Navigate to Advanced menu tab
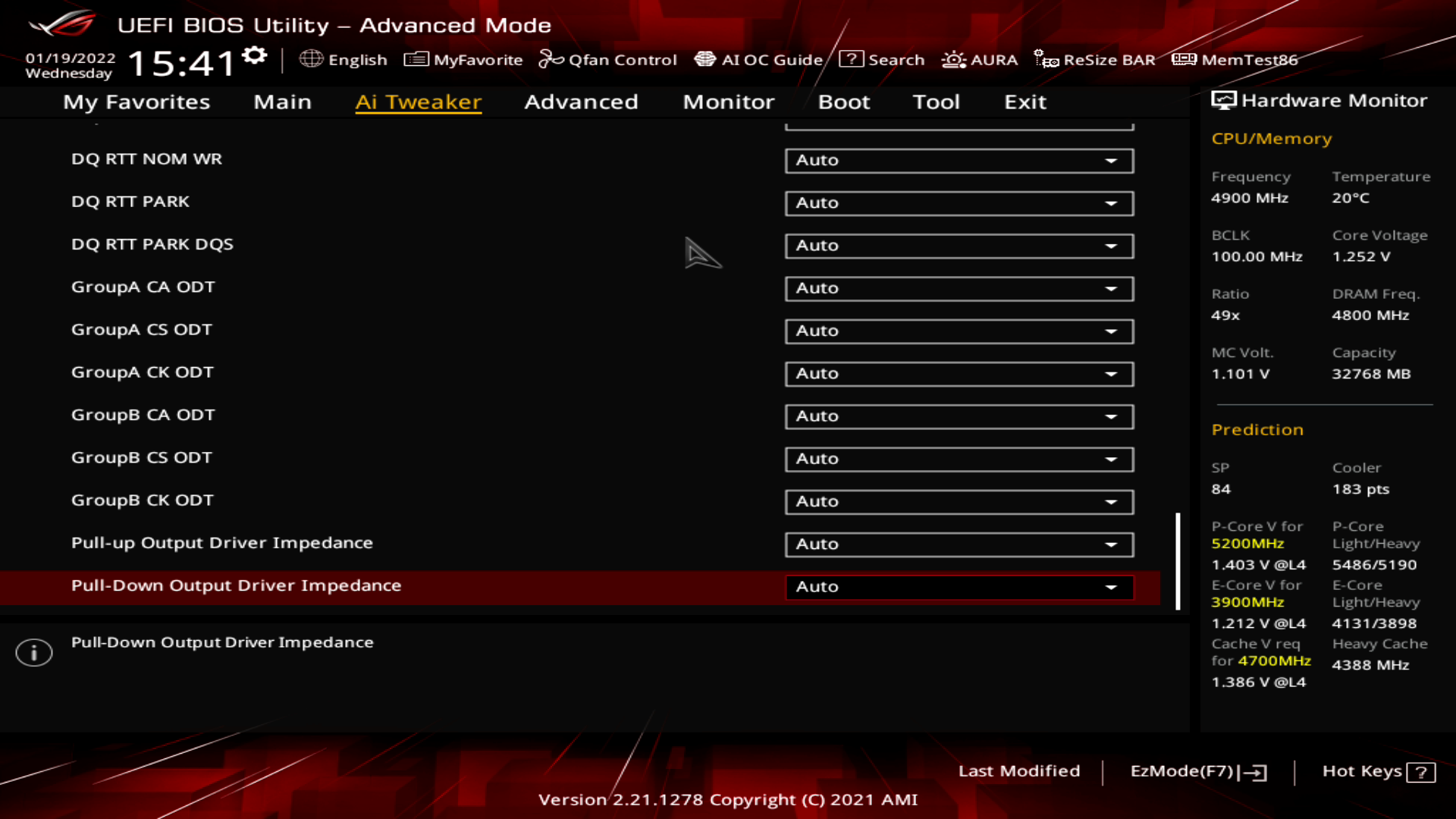The image size is (1456, 819). 581,101
